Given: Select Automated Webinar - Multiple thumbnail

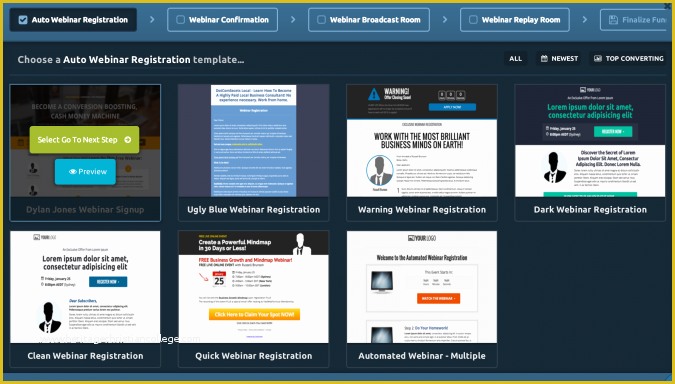Looking at the screenshot, I should coord(422,287).
